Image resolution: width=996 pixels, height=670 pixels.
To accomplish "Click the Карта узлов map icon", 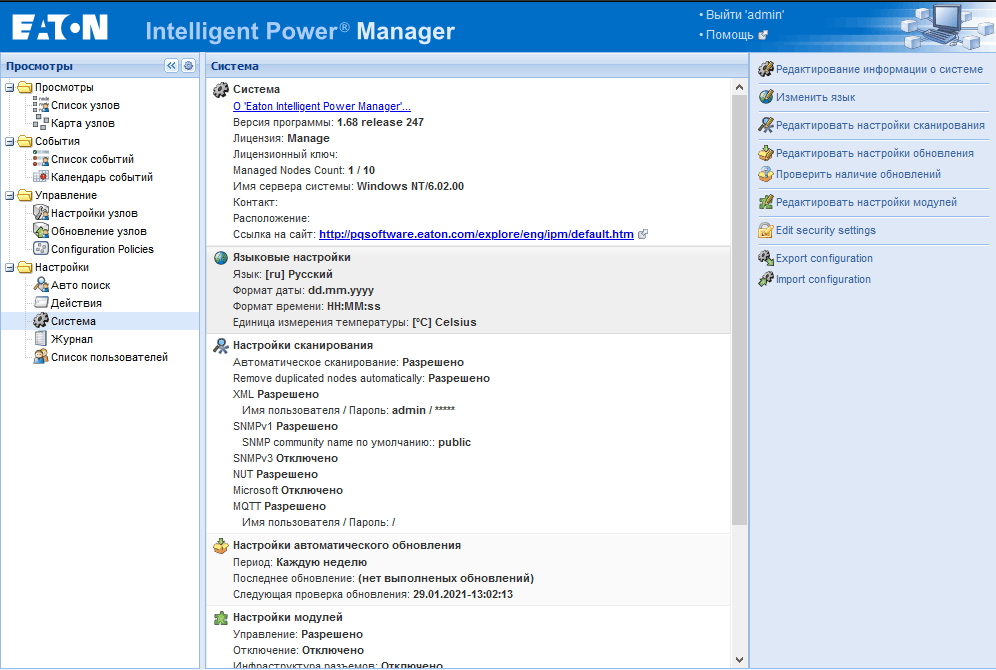I will (41, 123).
